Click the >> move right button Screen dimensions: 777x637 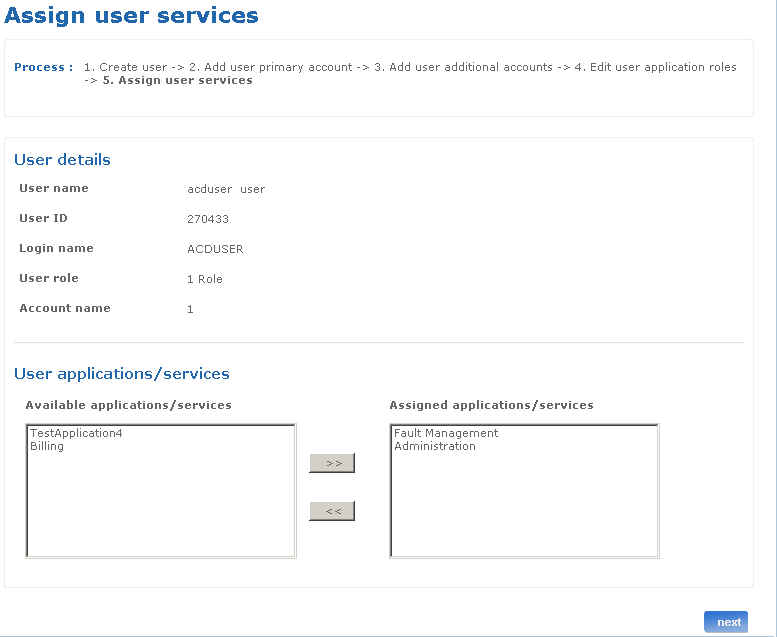pyautogui.click(x=332, y=463)
